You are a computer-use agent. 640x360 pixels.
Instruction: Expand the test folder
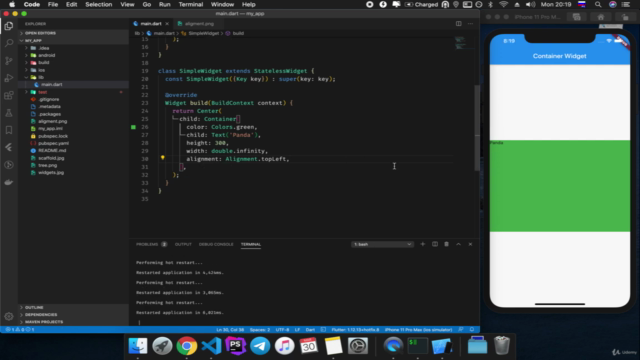click(42, 92)
